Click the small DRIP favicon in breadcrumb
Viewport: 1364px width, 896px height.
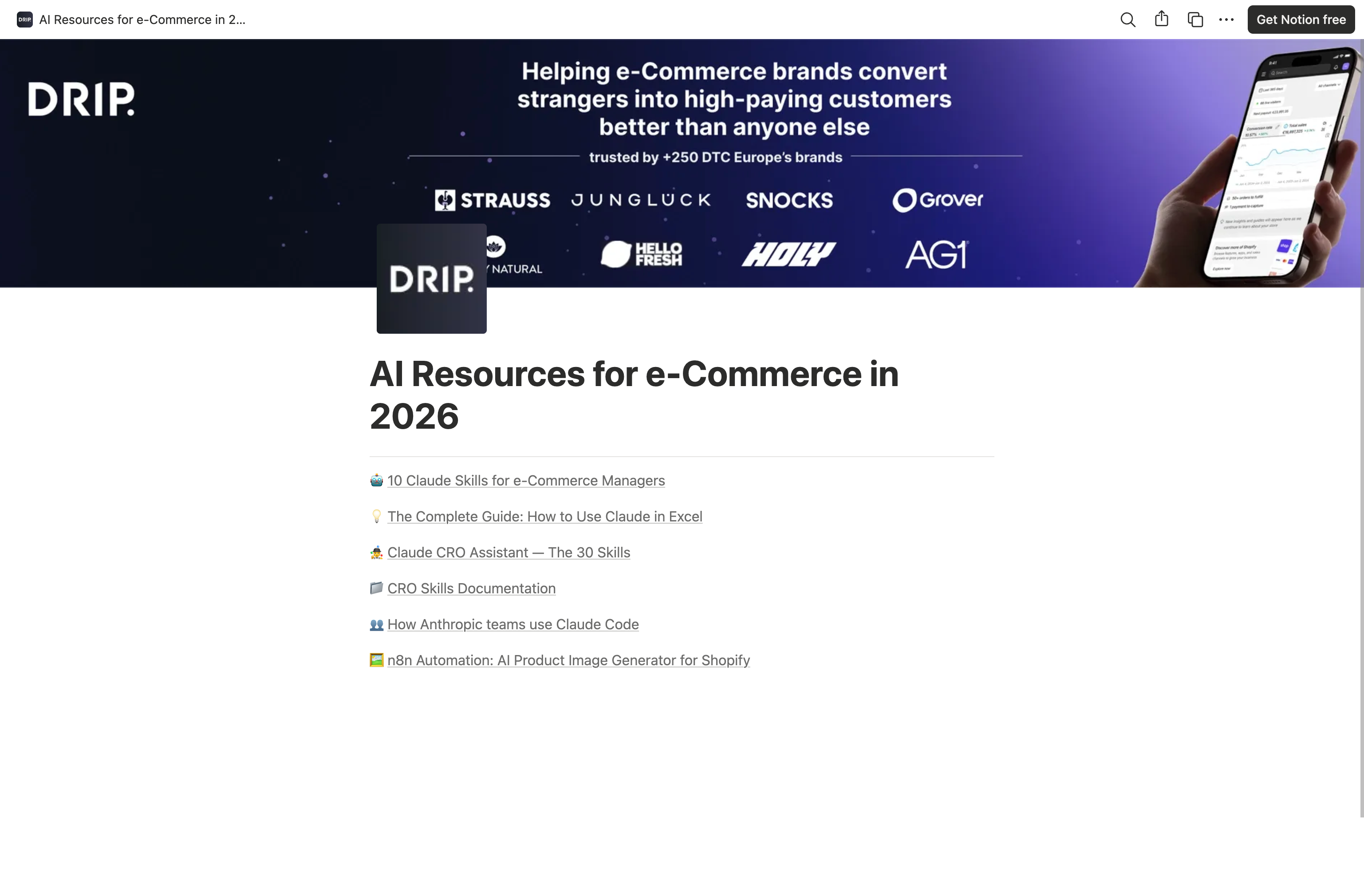[25, 20]
